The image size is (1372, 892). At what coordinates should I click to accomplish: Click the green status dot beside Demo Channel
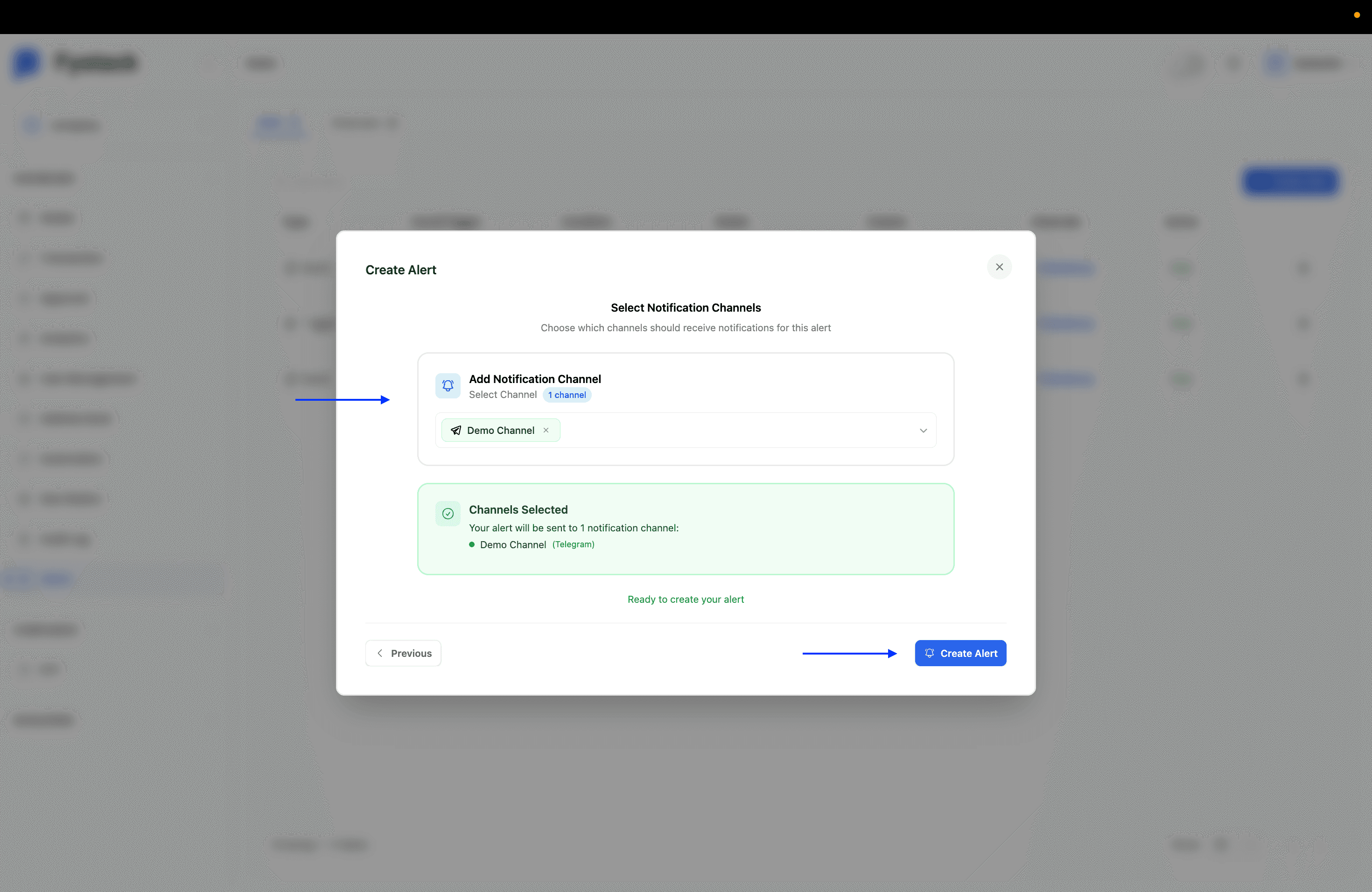pos(471,544)
